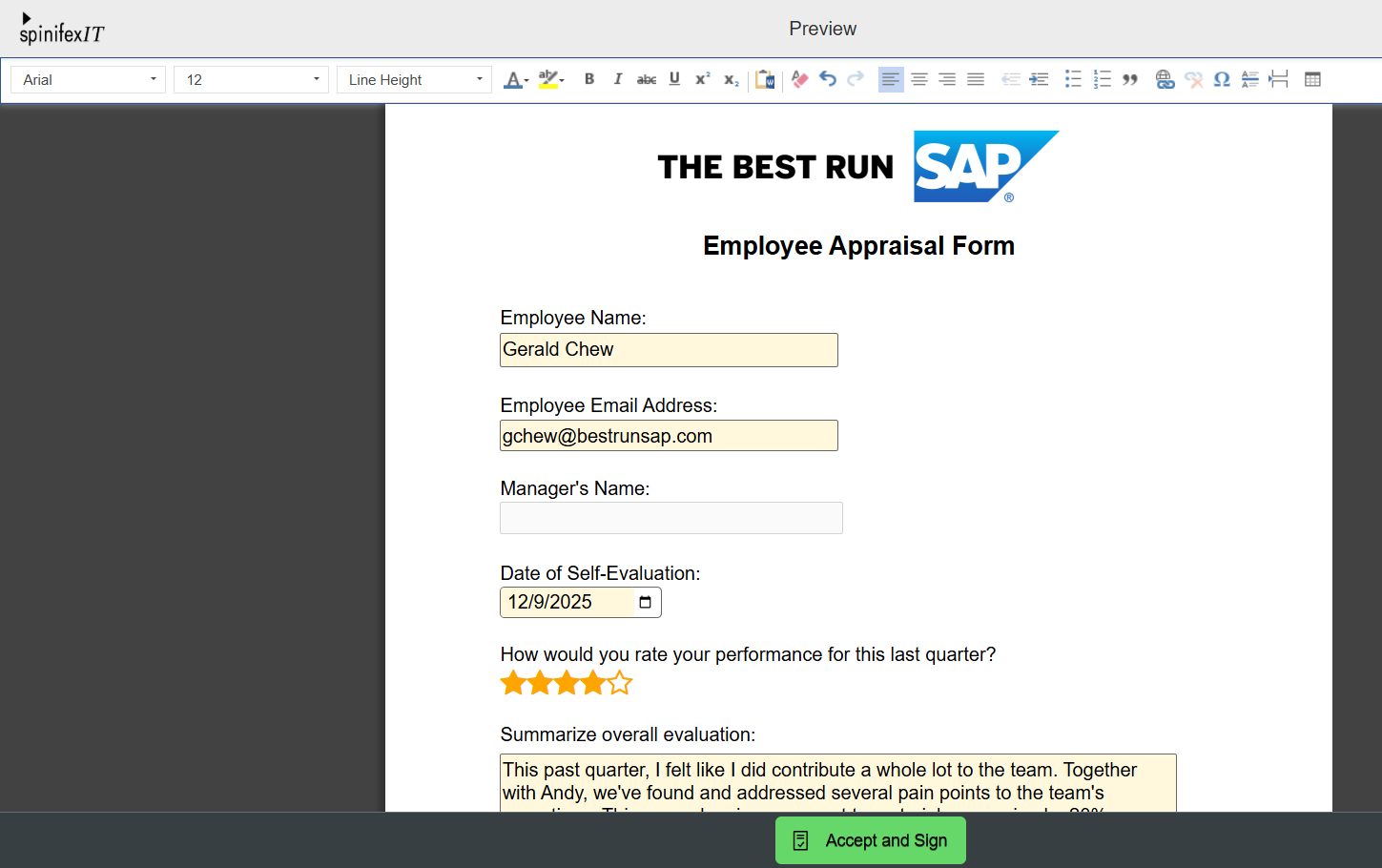Viewport: 1382px width, 868px height.
Task: Click the clear formatting eraser icon
Action: point(799,79)
